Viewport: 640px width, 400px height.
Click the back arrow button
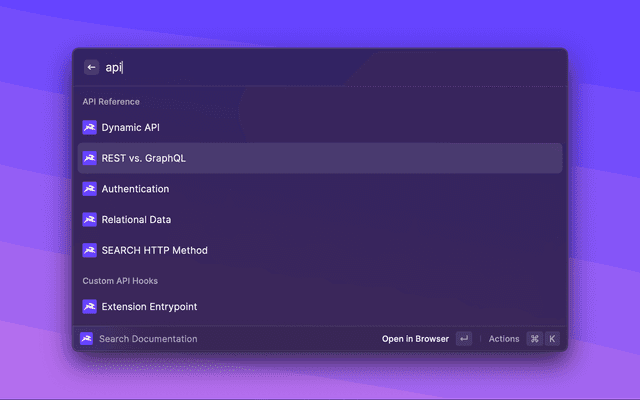point(91,67)
